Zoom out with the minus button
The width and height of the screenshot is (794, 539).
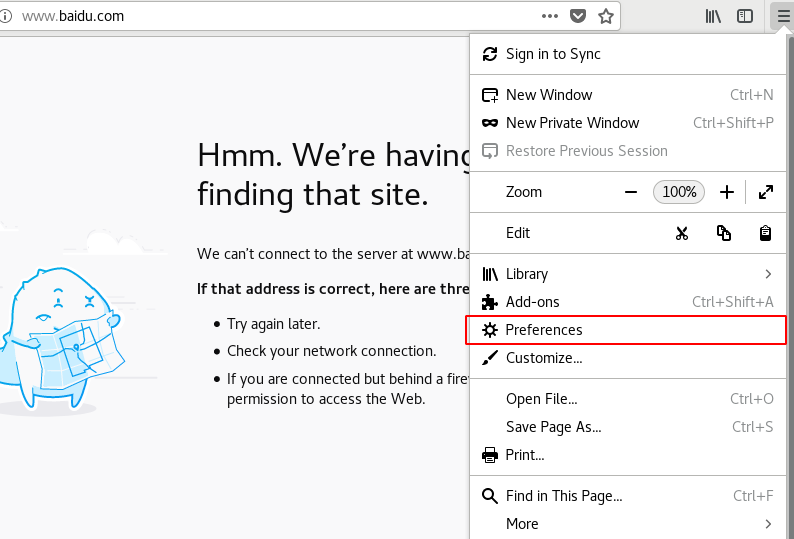point(631,192)
